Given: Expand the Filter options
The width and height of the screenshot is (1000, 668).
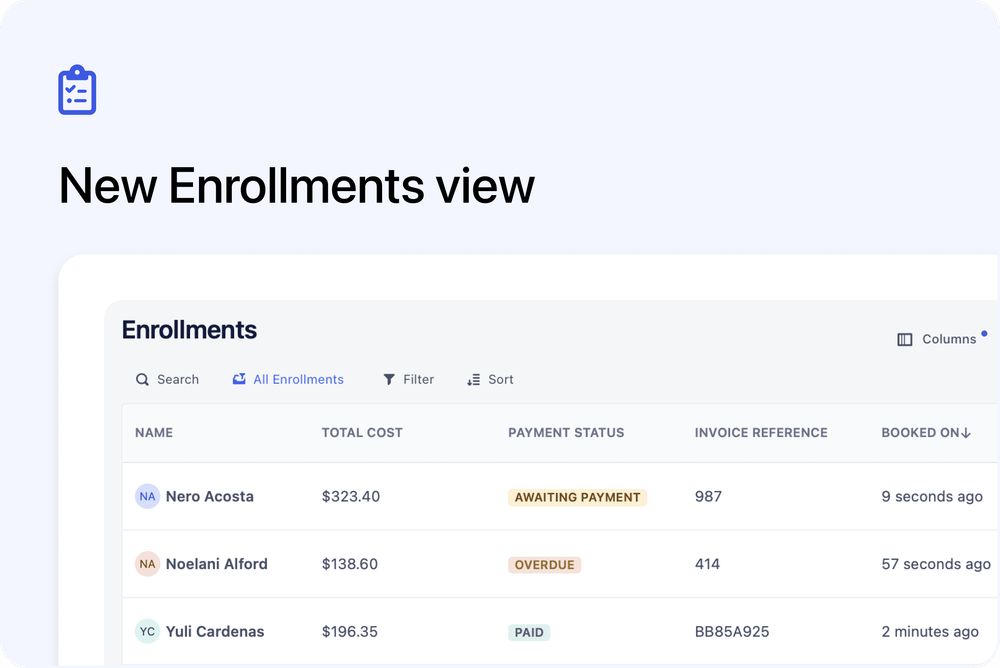Looking at the screenshot, I should pyautogui.click(x=408, y=379).
